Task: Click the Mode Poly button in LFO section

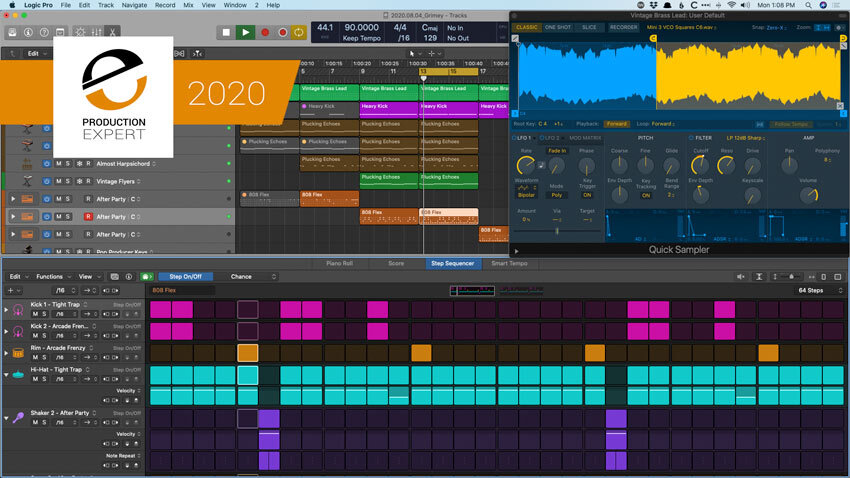Action: click(x=557, y=195)
